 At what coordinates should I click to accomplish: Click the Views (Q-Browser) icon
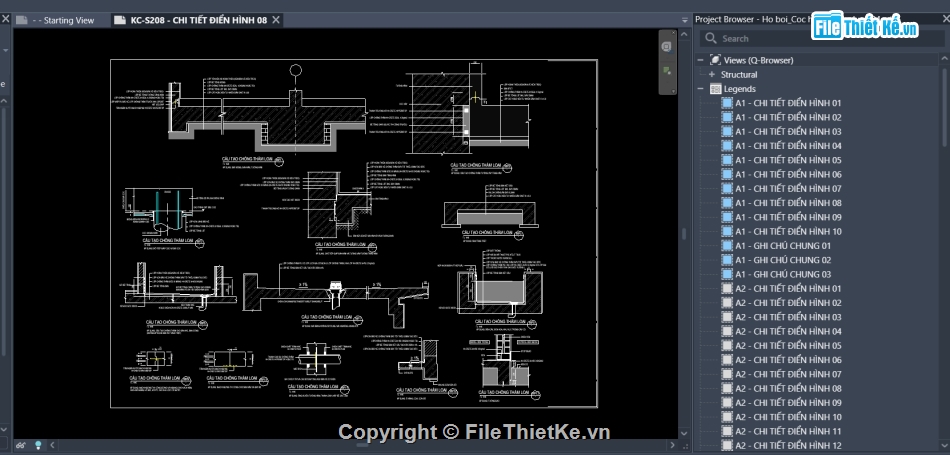point(714,60)
